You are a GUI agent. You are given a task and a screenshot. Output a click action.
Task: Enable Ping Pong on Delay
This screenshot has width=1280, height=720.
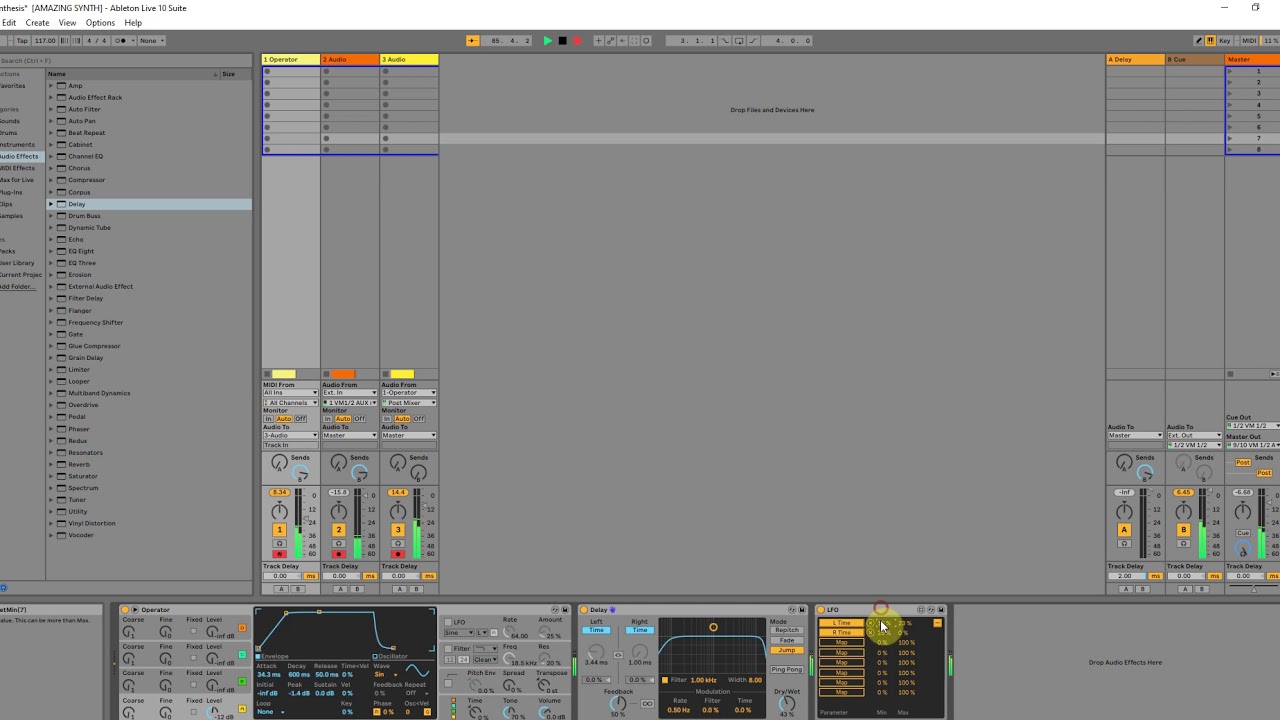coord(787,669)
